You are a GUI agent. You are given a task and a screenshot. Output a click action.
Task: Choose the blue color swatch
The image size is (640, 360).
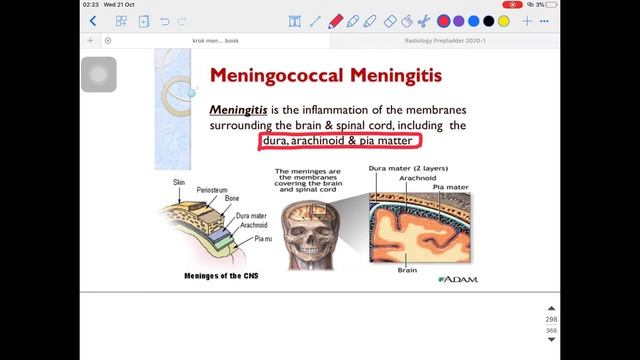(474, 21)
